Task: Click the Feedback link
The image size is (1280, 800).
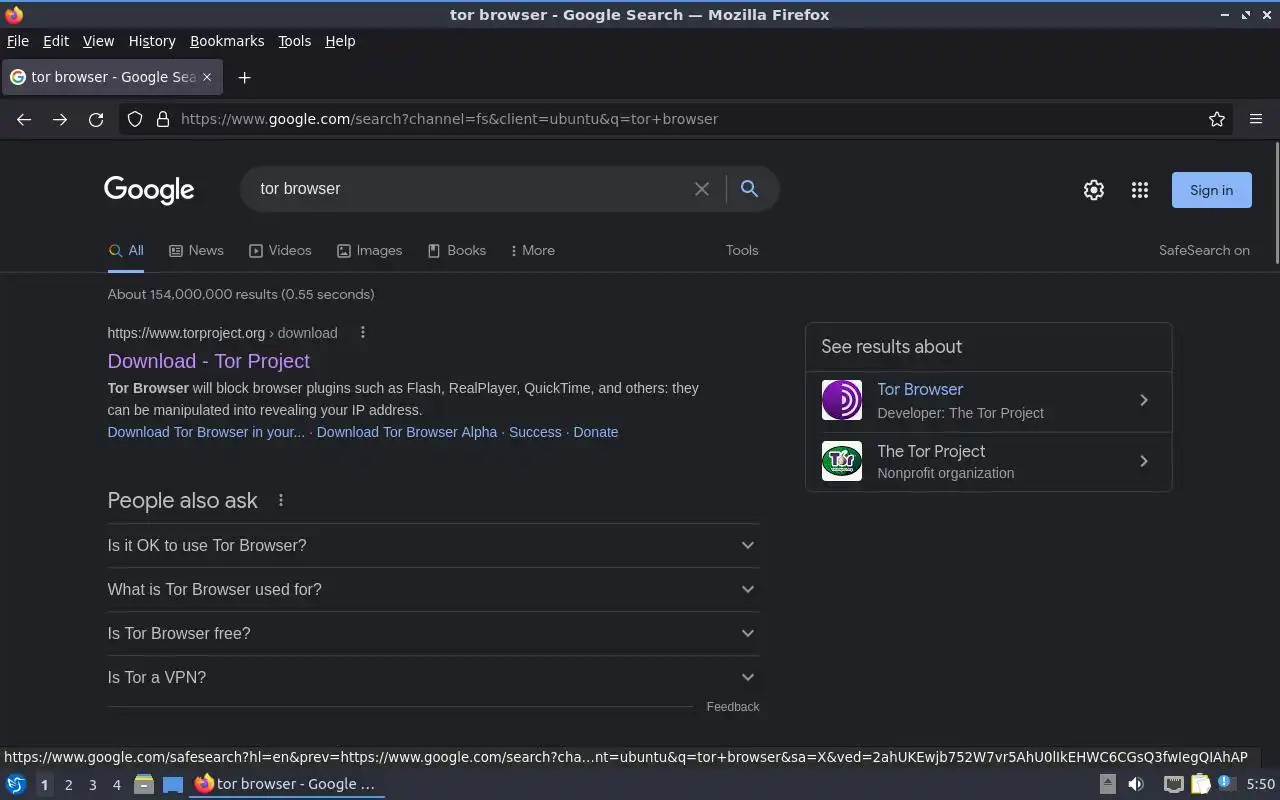Action: coord(733,707)
